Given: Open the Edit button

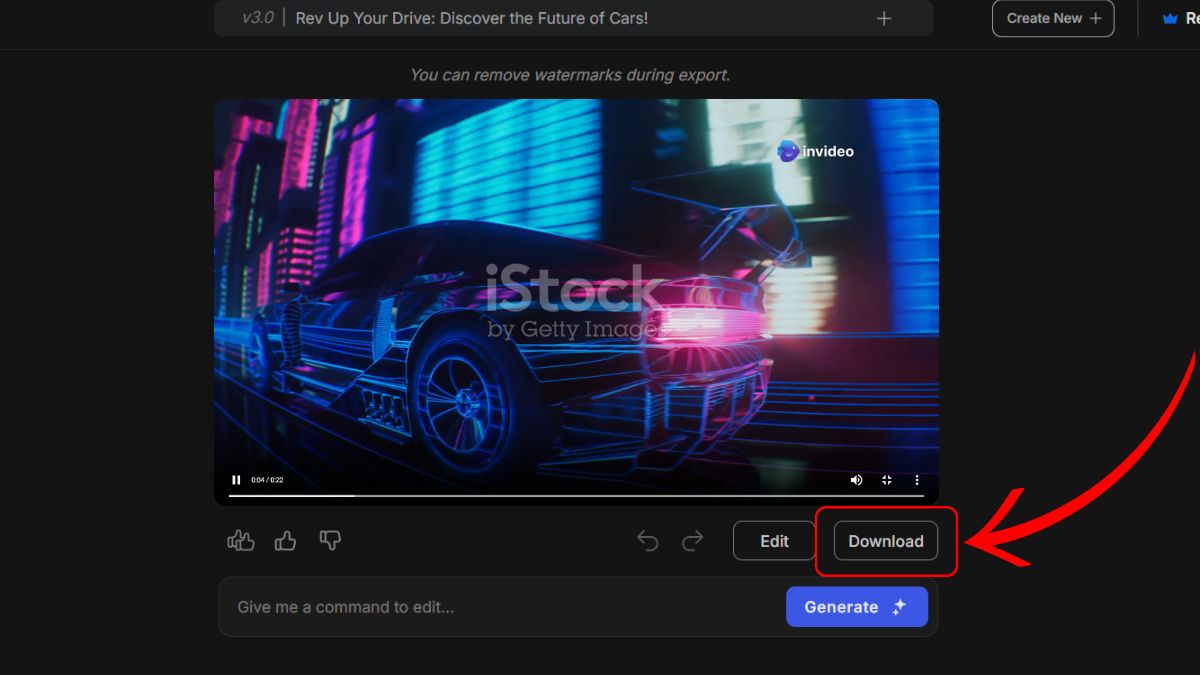Looking at the screenshot, I should 774,541.
